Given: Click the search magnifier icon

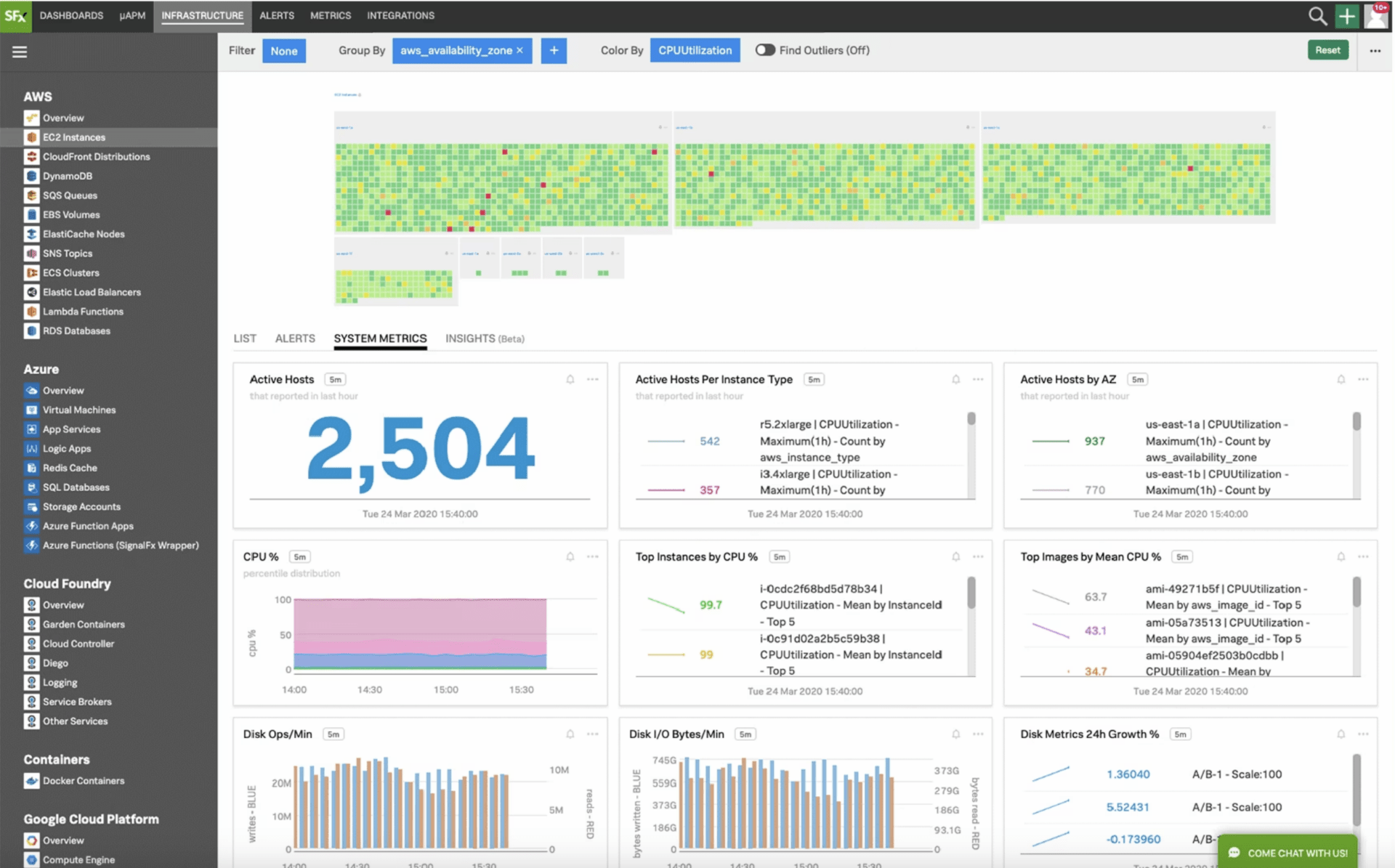Looking at the screenshot, I should [1317, 15].
